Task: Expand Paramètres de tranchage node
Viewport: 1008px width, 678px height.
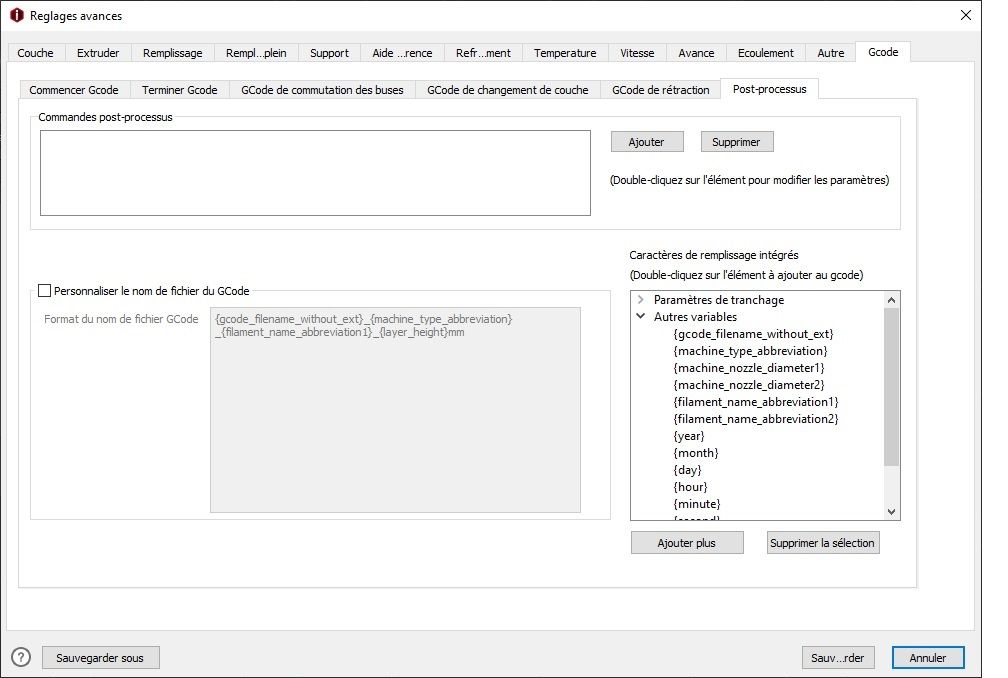Action: (641, 299)
